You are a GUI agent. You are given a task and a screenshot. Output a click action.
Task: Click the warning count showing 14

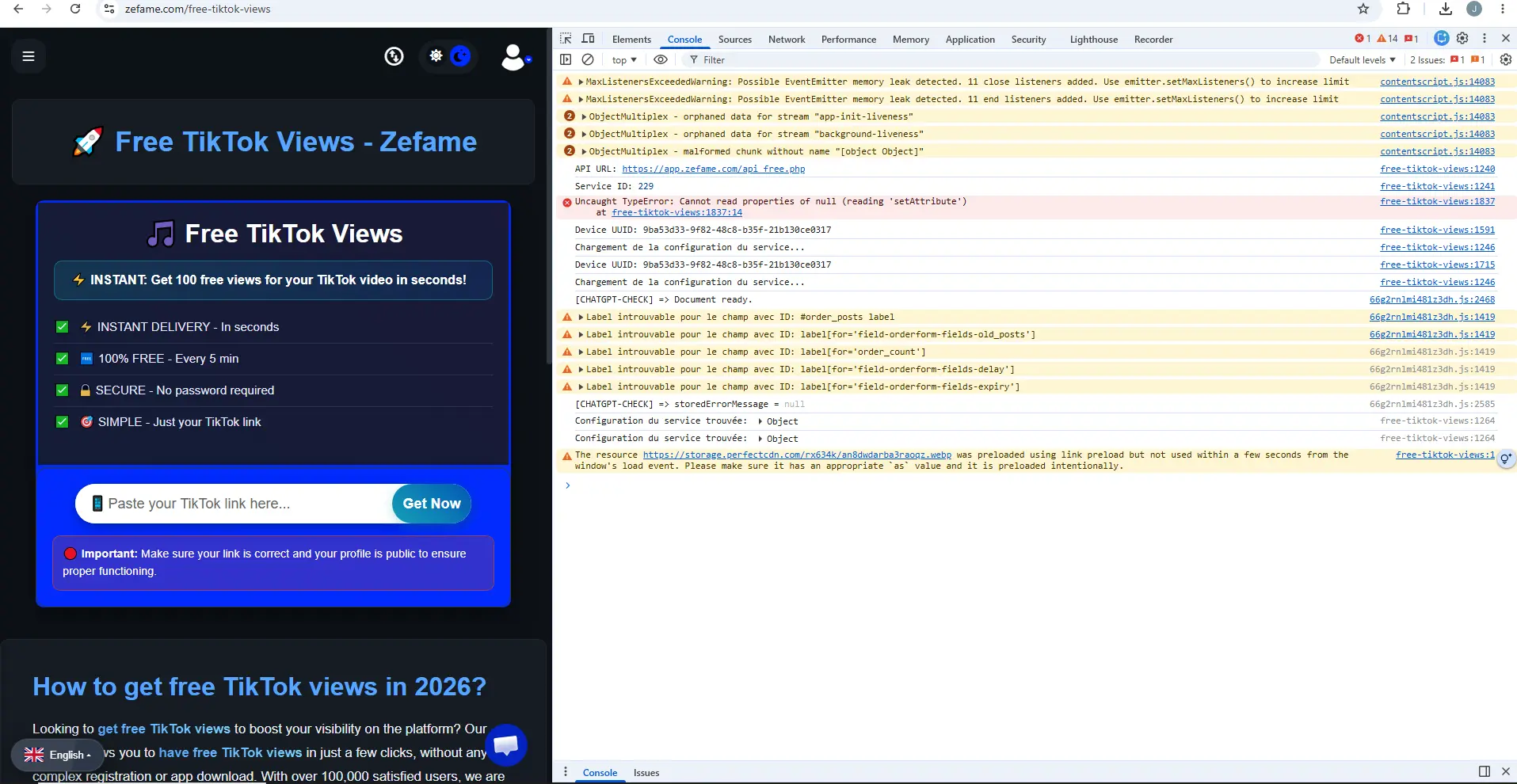point(1387,39)
